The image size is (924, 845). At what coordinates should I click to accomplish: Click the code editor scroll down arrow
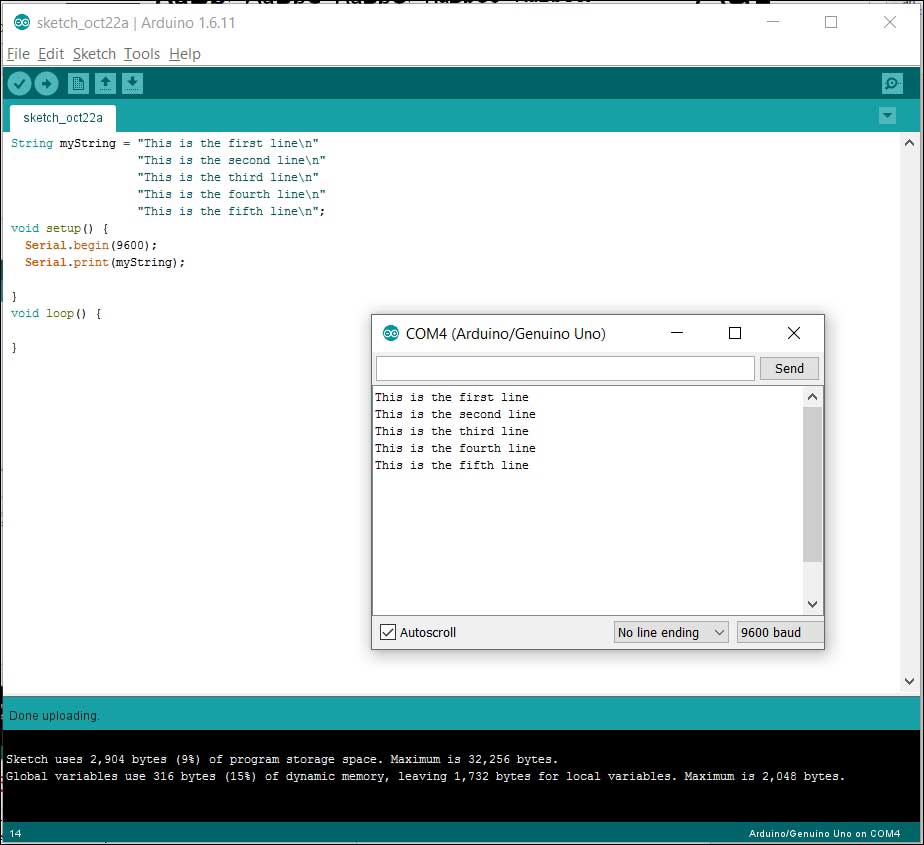[x=909, y=681]
